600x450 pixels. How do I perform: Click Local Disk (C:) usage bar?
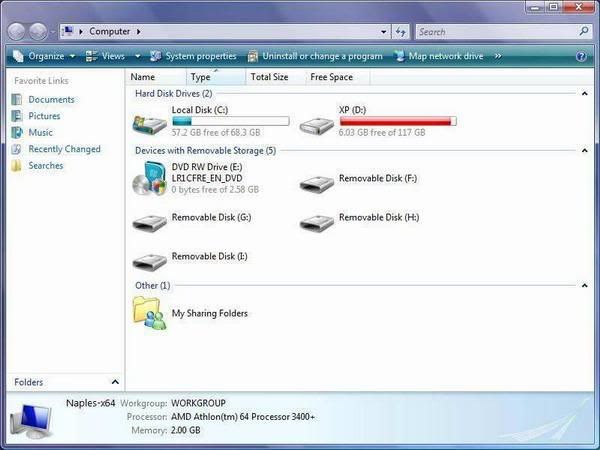[x=231, y=121]
